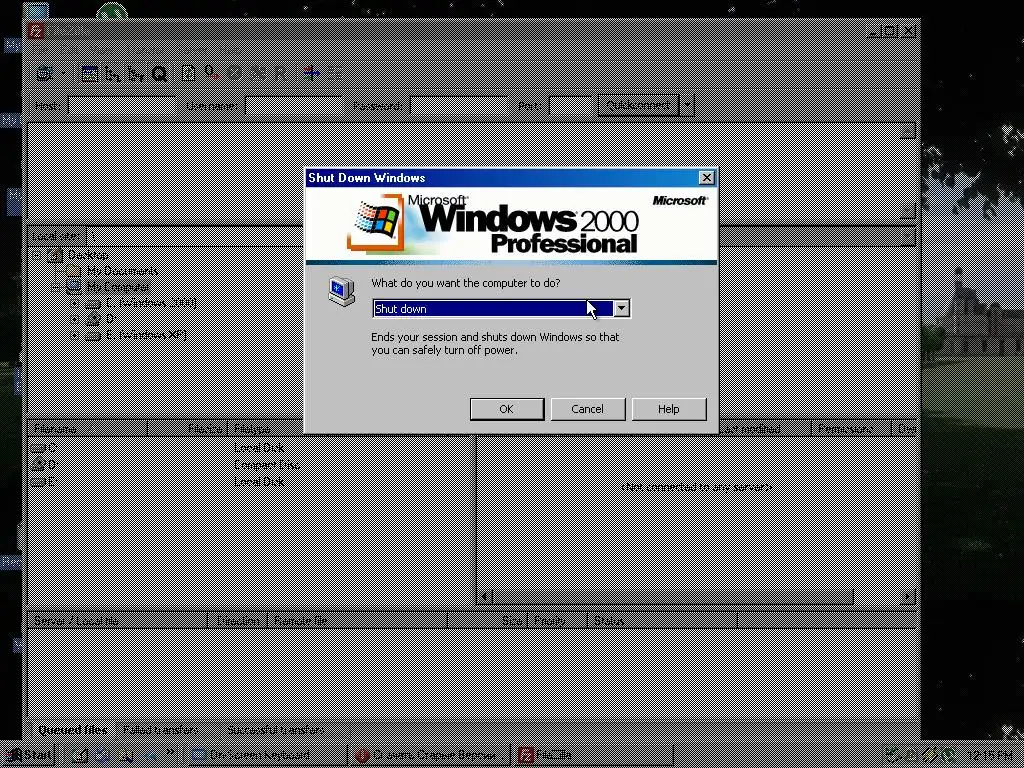Toggle the message log display icon in FileZilla
Image resolution: width=1024 pixels, height=768 pixels.
click(90, 74)
